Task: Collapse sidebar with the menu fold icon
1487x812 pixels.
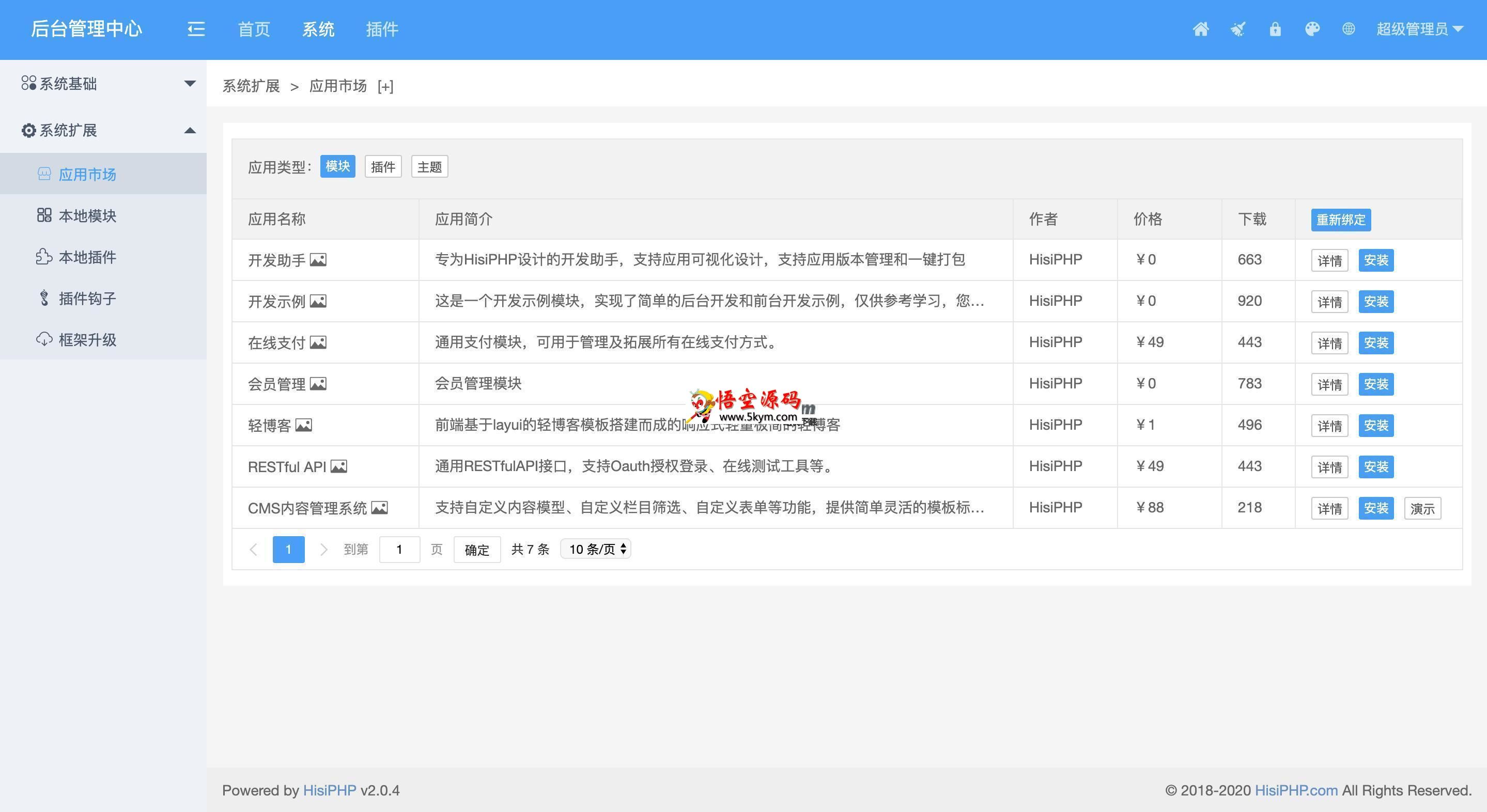Action: (x=196, y=29)
